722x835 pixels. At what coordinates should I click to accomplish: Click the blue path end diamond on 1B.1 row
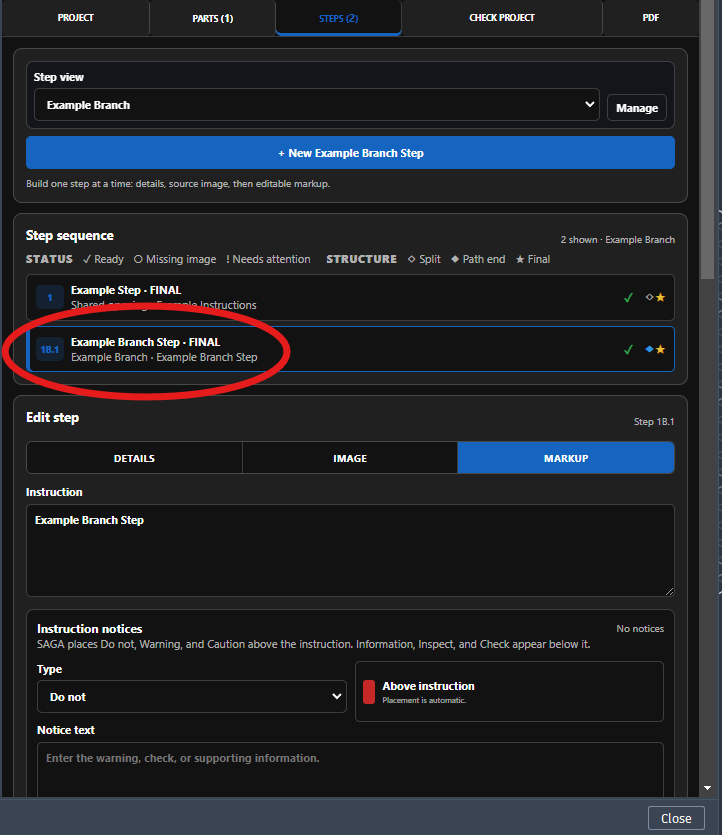tap(649, 349)
